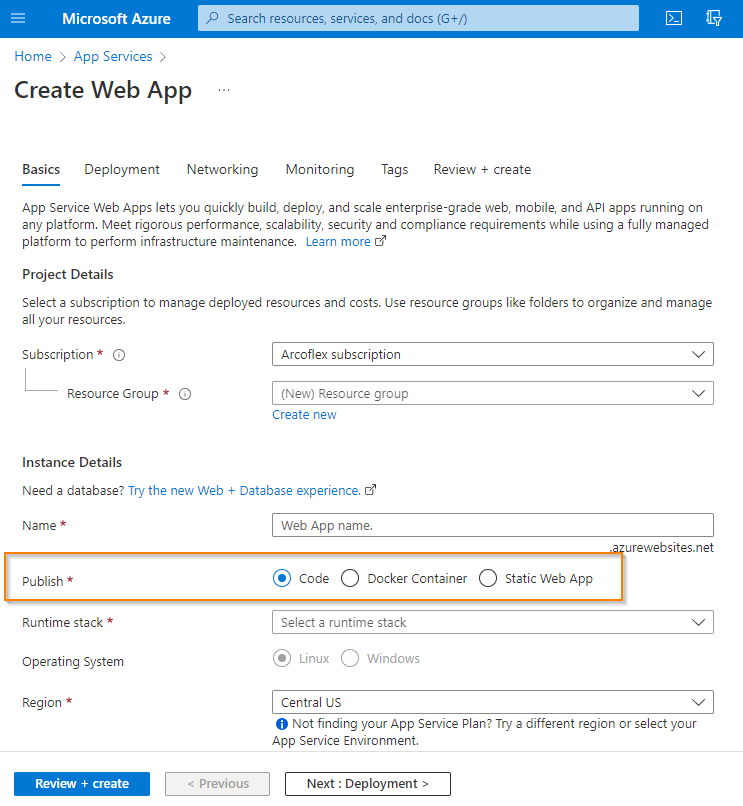Screen dimensions: 743x806
Task: Switch to the Review + create tab
Action: coord(482,170)
